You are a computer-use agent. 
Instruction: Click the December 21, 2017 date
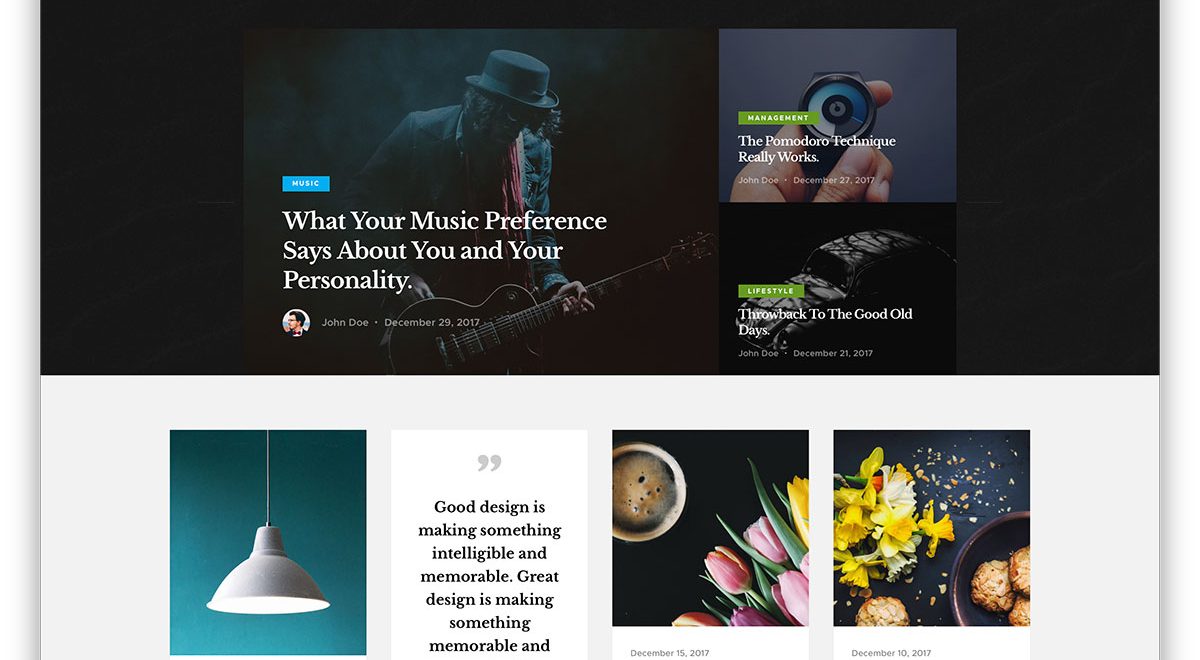coord(833,353)
